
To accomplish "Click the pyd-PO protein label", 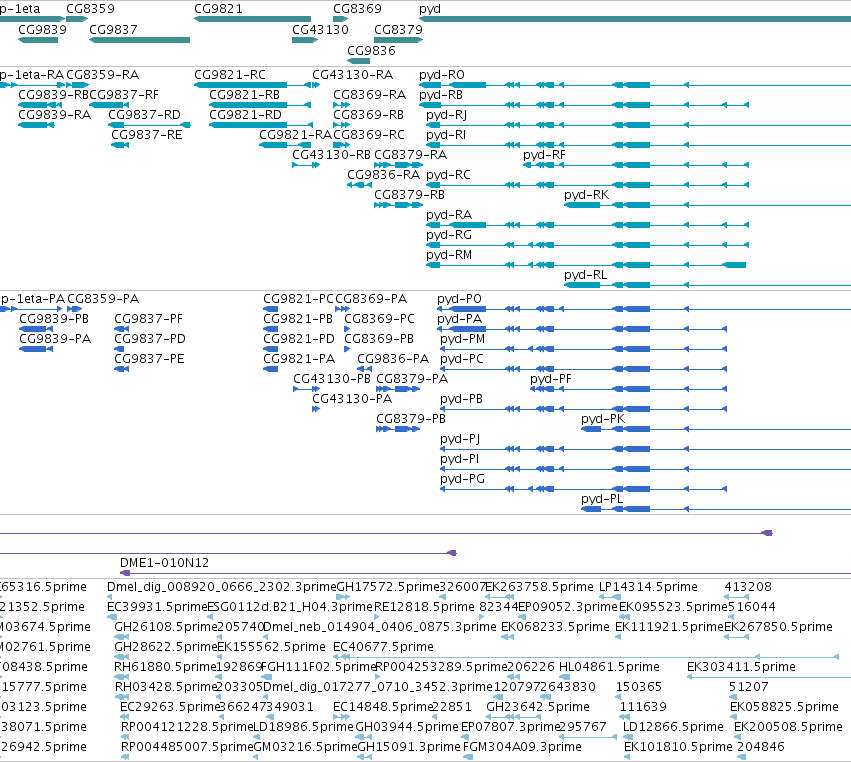I will pyautogui.click(x=459, y=299).
